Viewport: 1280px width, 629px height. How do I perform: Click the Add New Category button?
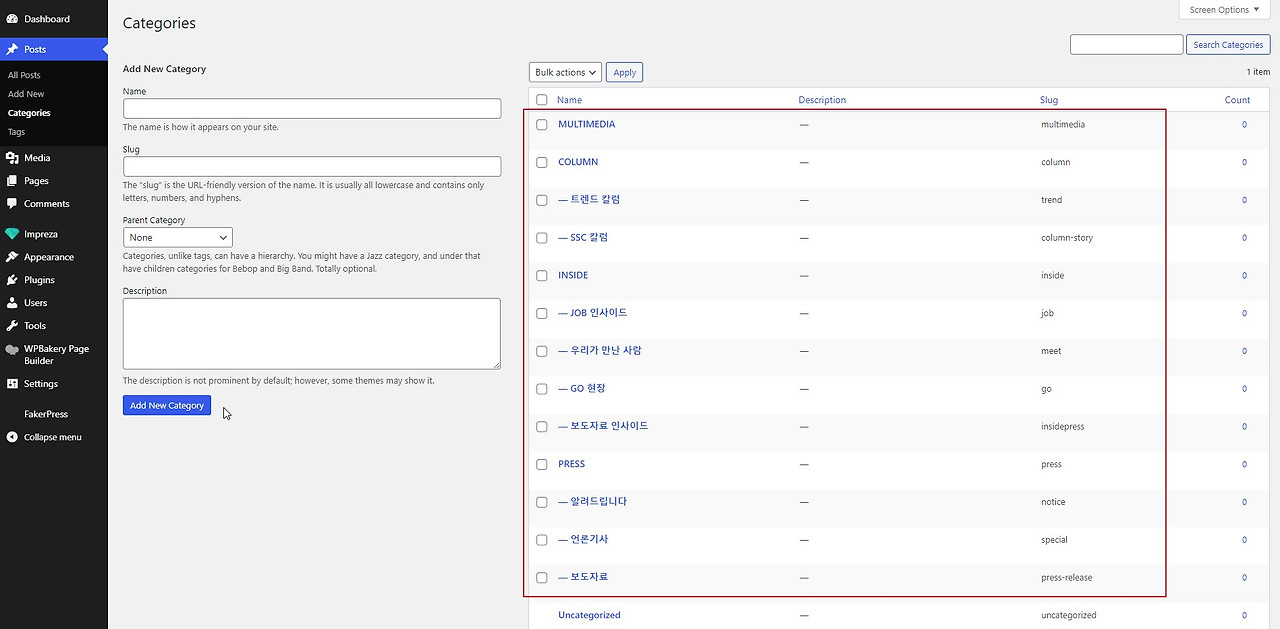167,405
